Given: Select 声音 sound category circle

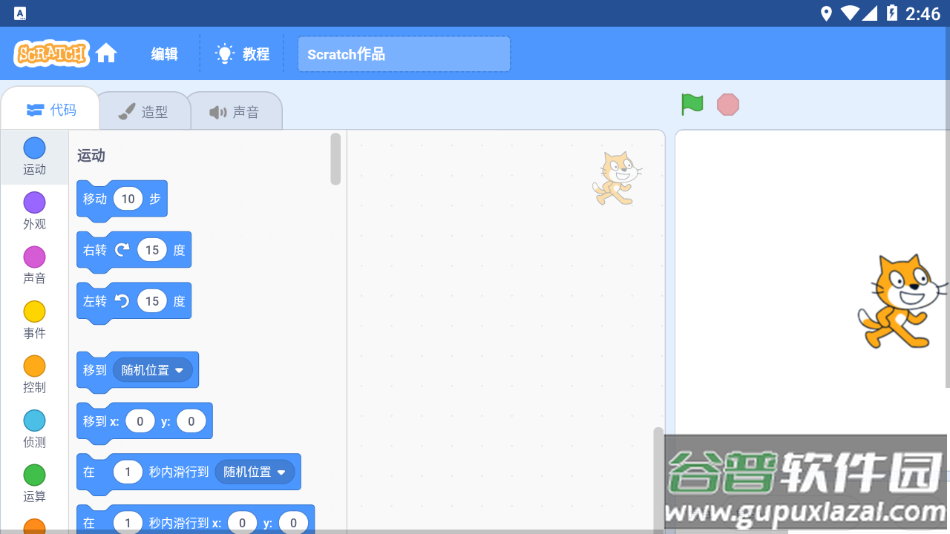Looking at the screenshot, I should coord(35,257).
